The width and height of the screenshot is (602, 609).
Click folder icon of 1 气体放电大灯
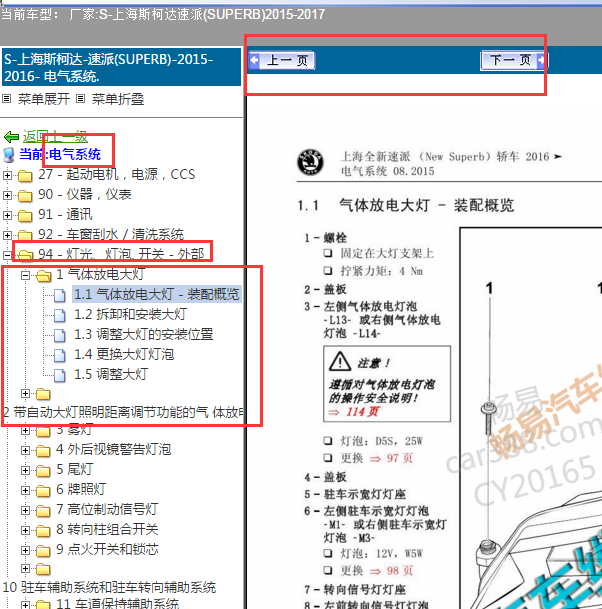(x=43, y=276)
